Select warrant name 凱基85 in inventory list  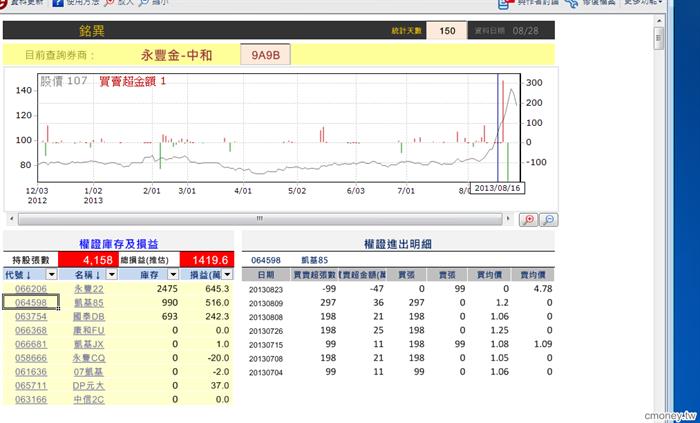[x=89, y=303]
